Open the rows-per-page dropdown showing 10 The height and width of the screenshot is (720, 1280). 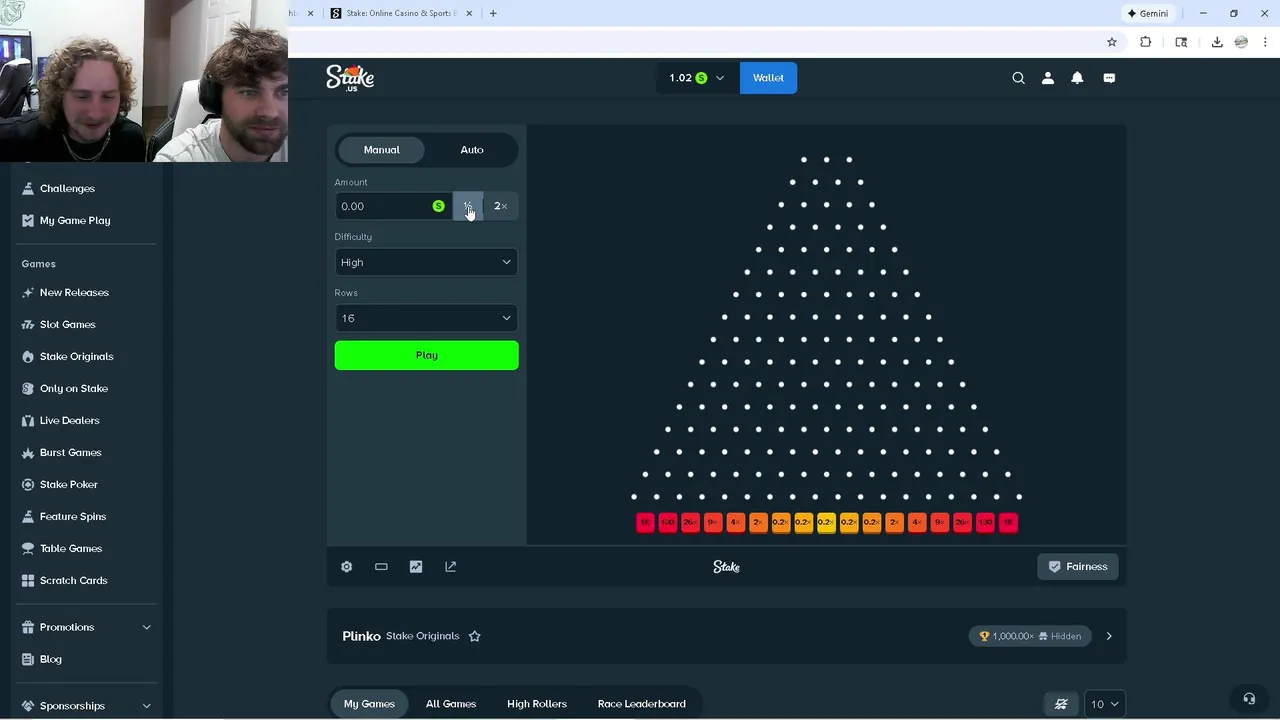(x=1104, y=704)
